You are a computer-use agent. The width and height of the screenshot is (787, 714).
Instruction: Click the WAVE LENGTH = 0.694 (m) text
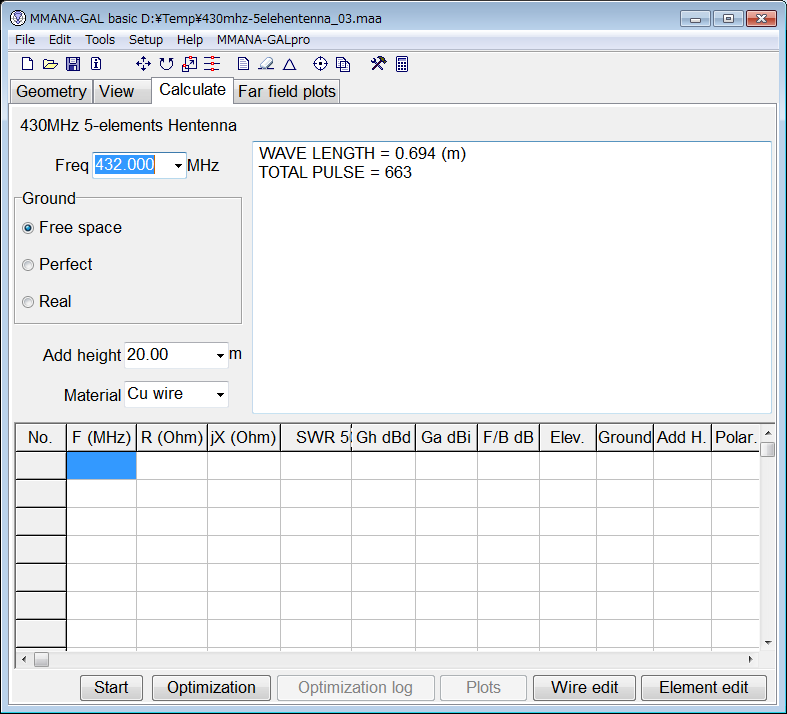362,154
